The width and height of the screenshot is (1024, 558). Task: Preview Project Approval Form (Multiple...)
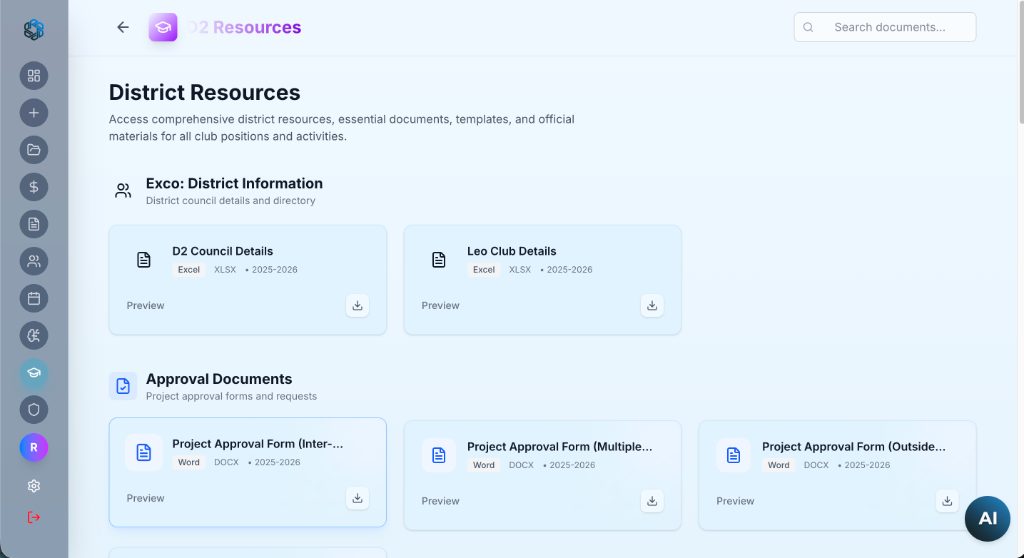pyautogui.click(x=440, y=501)
